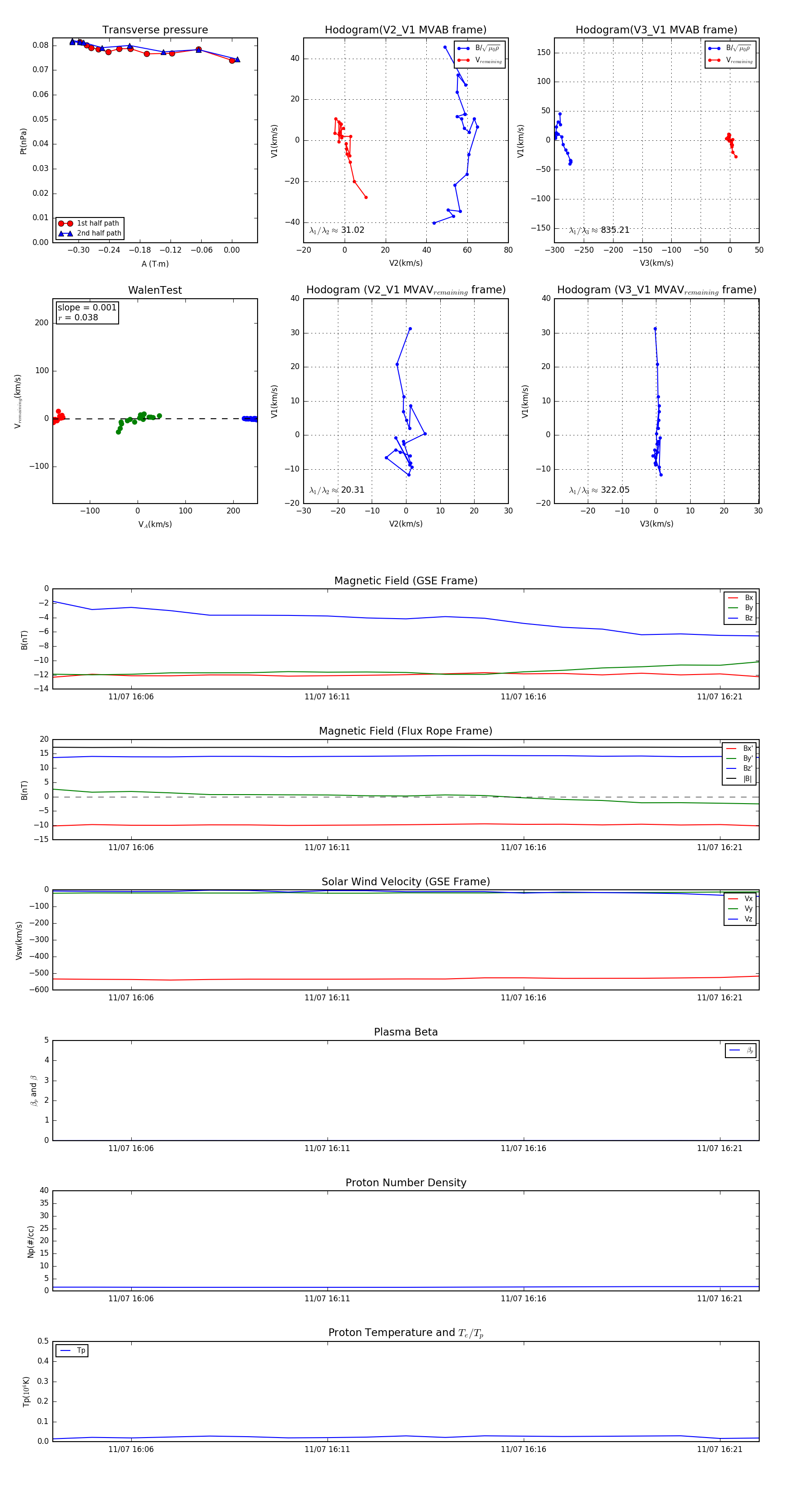Viewport: 812px width, 1489px height.
Task: Click the eigenvalue ratio text '31.02'
Action: tap(352, 230)
